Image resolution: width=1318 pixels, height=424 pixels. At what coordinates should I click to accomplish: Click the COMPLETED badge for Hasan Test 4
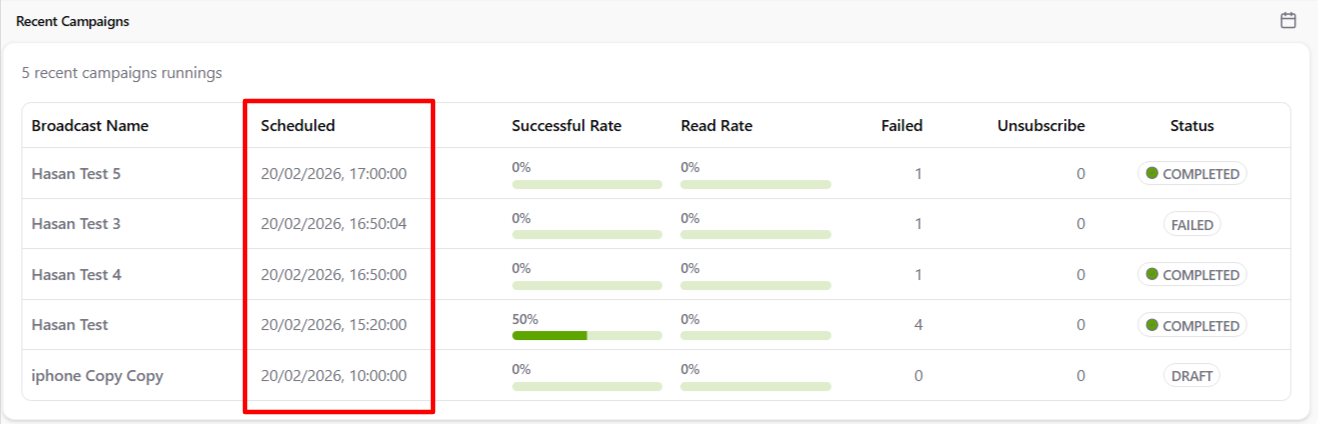(1192, 275)
